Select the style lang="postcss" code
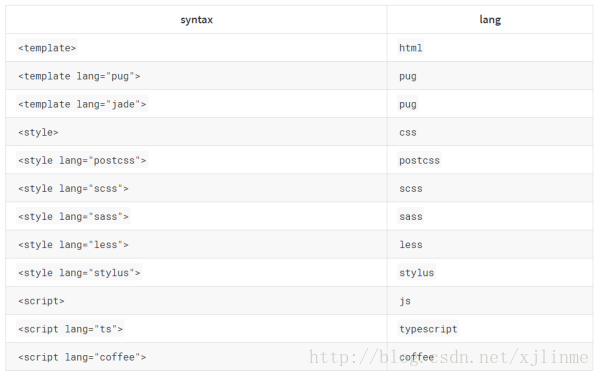This screenshot has height=377, width=600. click(82, 160)
